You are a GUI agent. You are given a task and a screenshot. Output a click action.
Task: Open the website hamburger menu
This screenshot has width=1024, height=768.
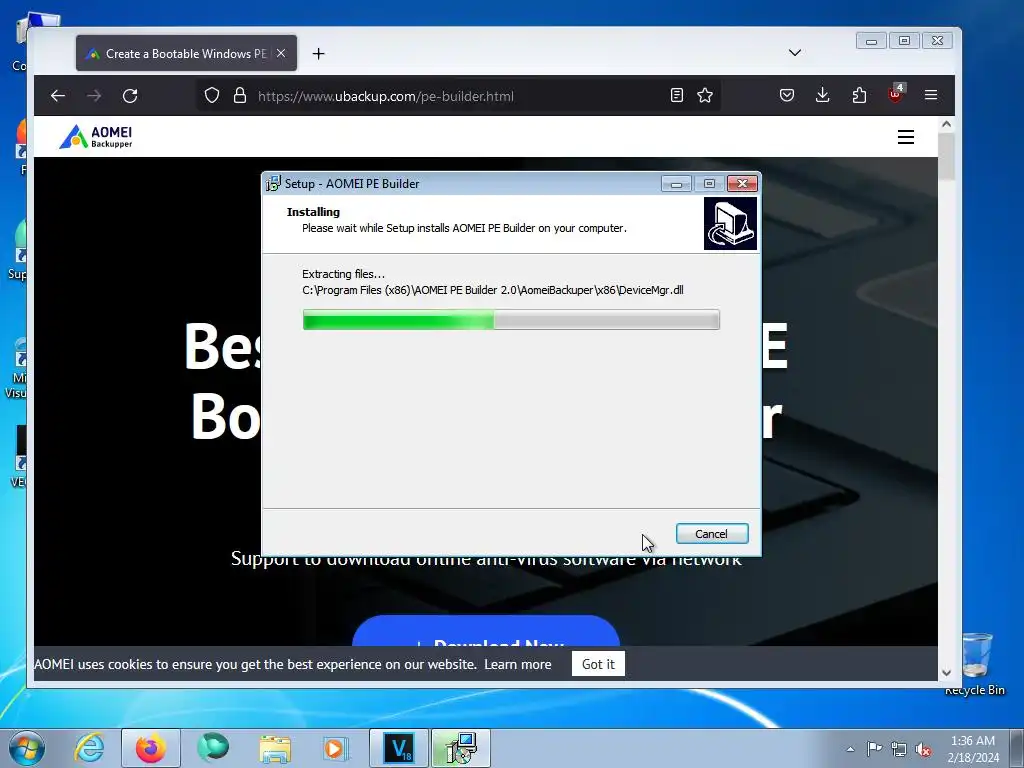click(905, 137)
